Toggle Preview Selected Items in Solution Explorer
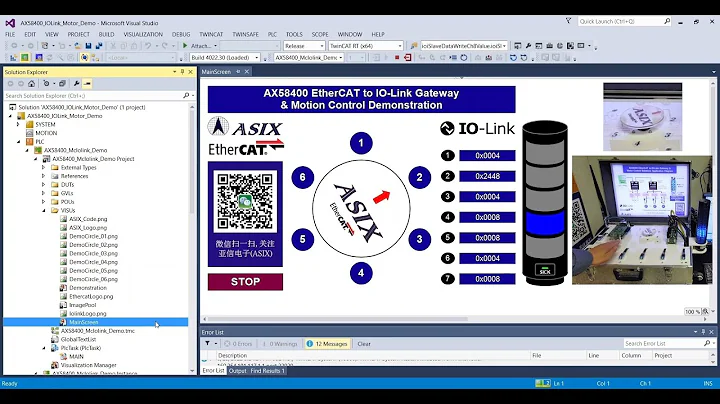720x404 pixels. (x=87, y=84)
